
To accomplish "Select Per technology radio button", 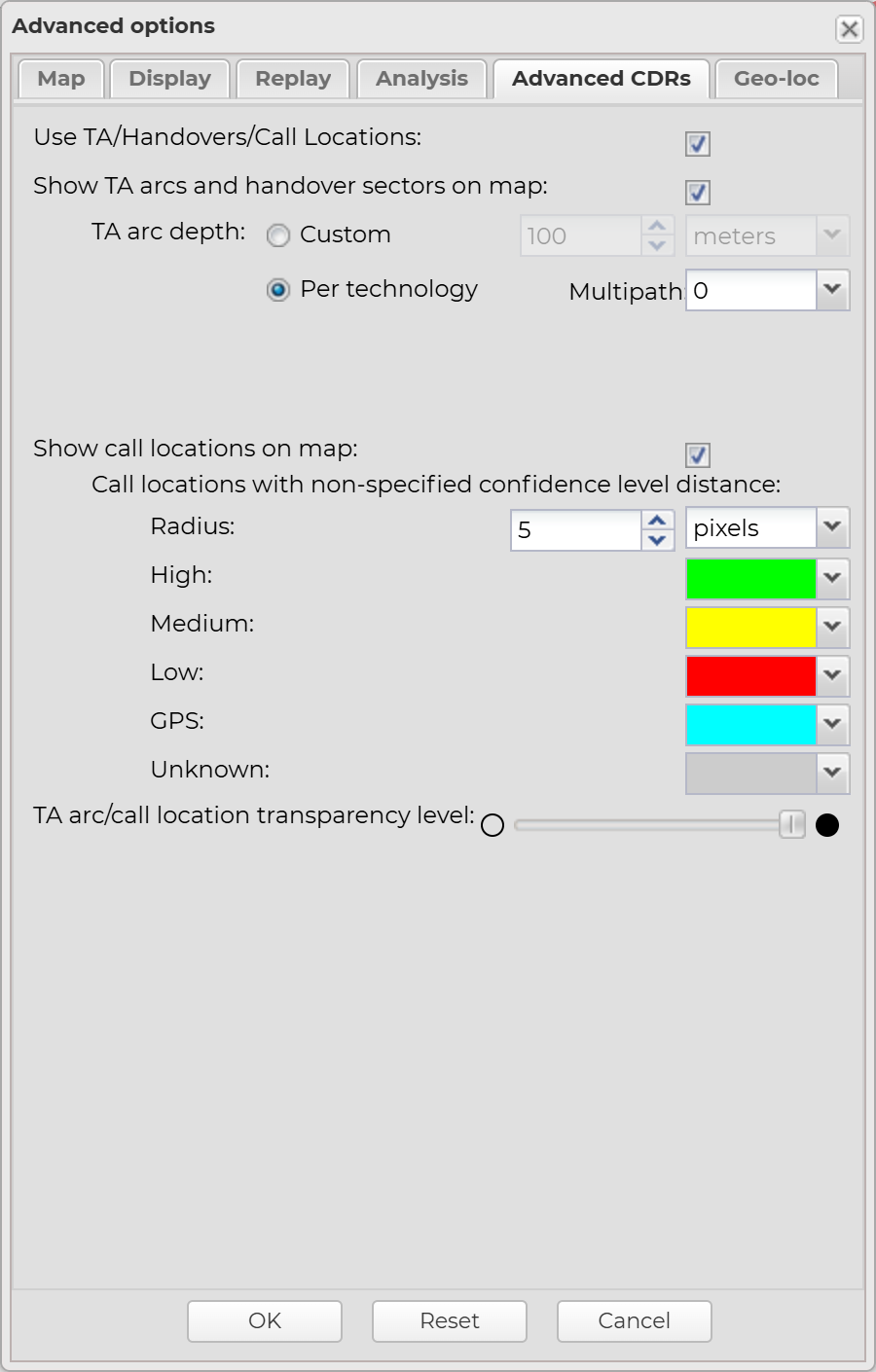I will pos(278,290).
